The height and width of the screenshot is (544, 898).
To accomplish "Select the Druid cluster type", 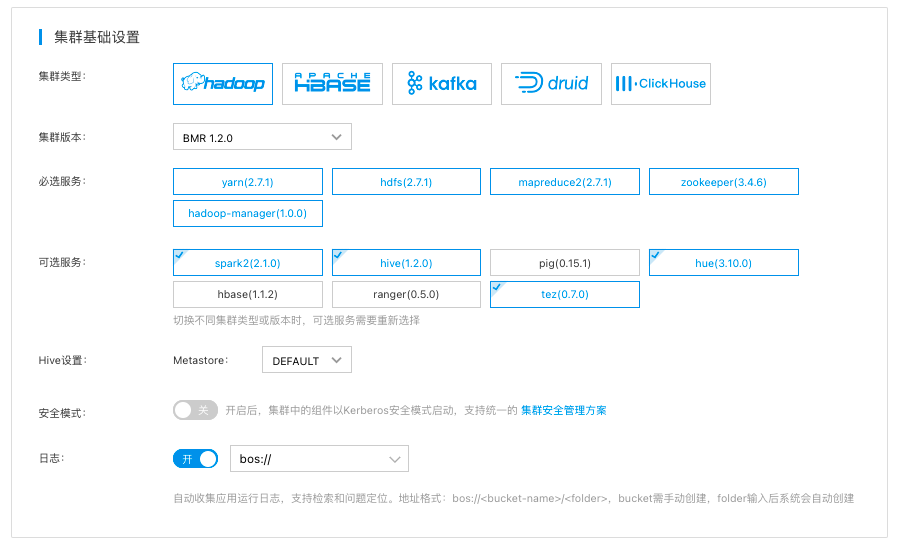I will [x=551, y=84].
